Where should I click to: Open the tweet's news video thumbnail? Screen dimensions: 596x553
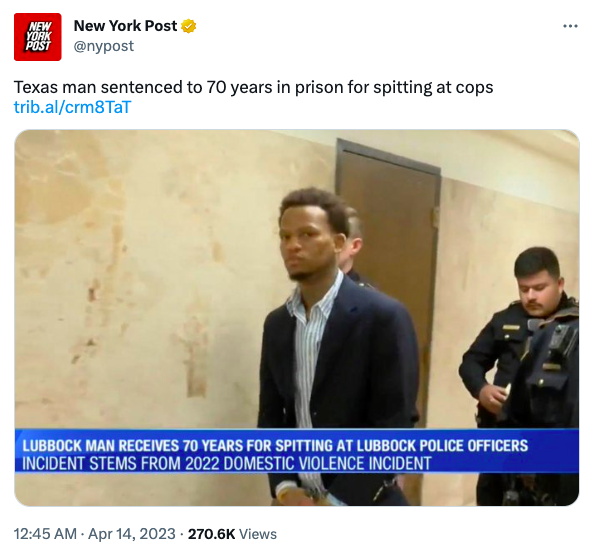pos(297,318)
